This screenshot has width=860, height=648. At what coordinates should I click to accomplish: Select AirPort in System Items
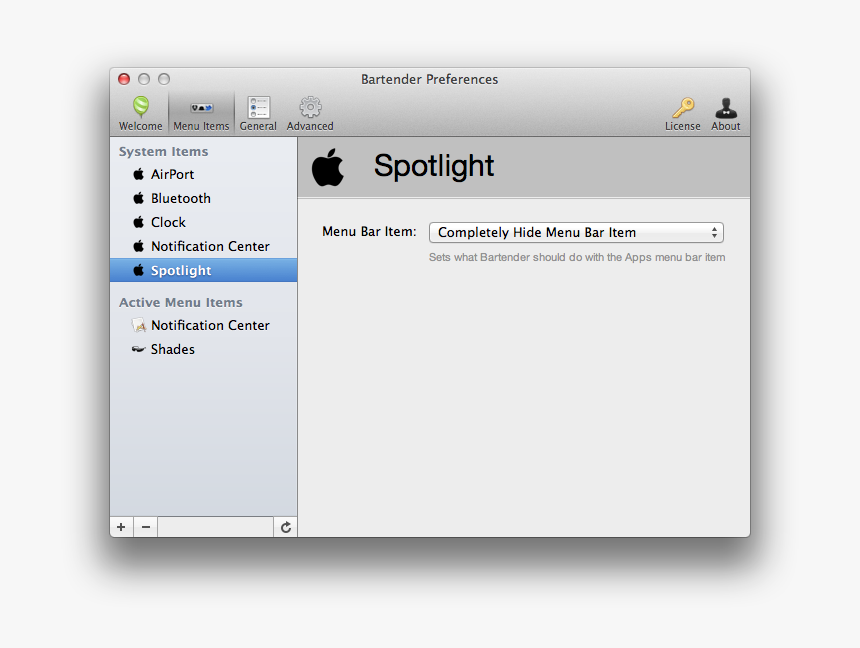click(203, 174)
